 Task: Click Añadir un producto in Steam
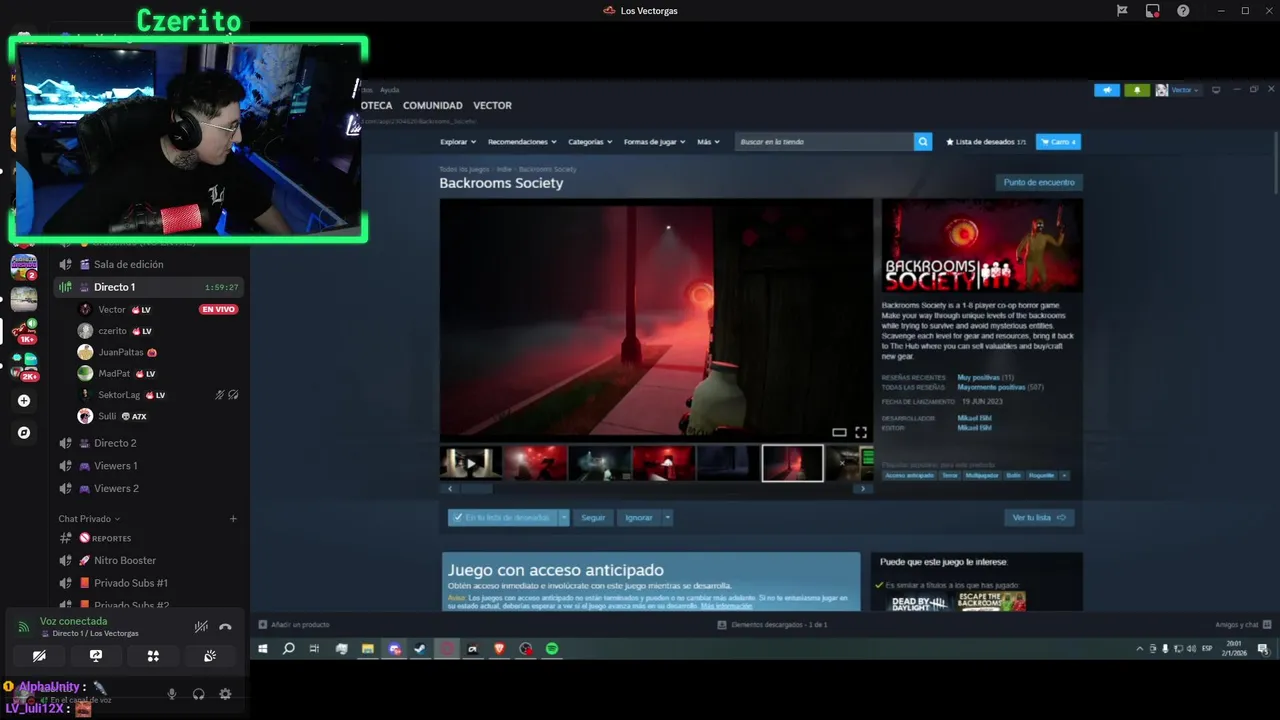click(x=293, y=625)
